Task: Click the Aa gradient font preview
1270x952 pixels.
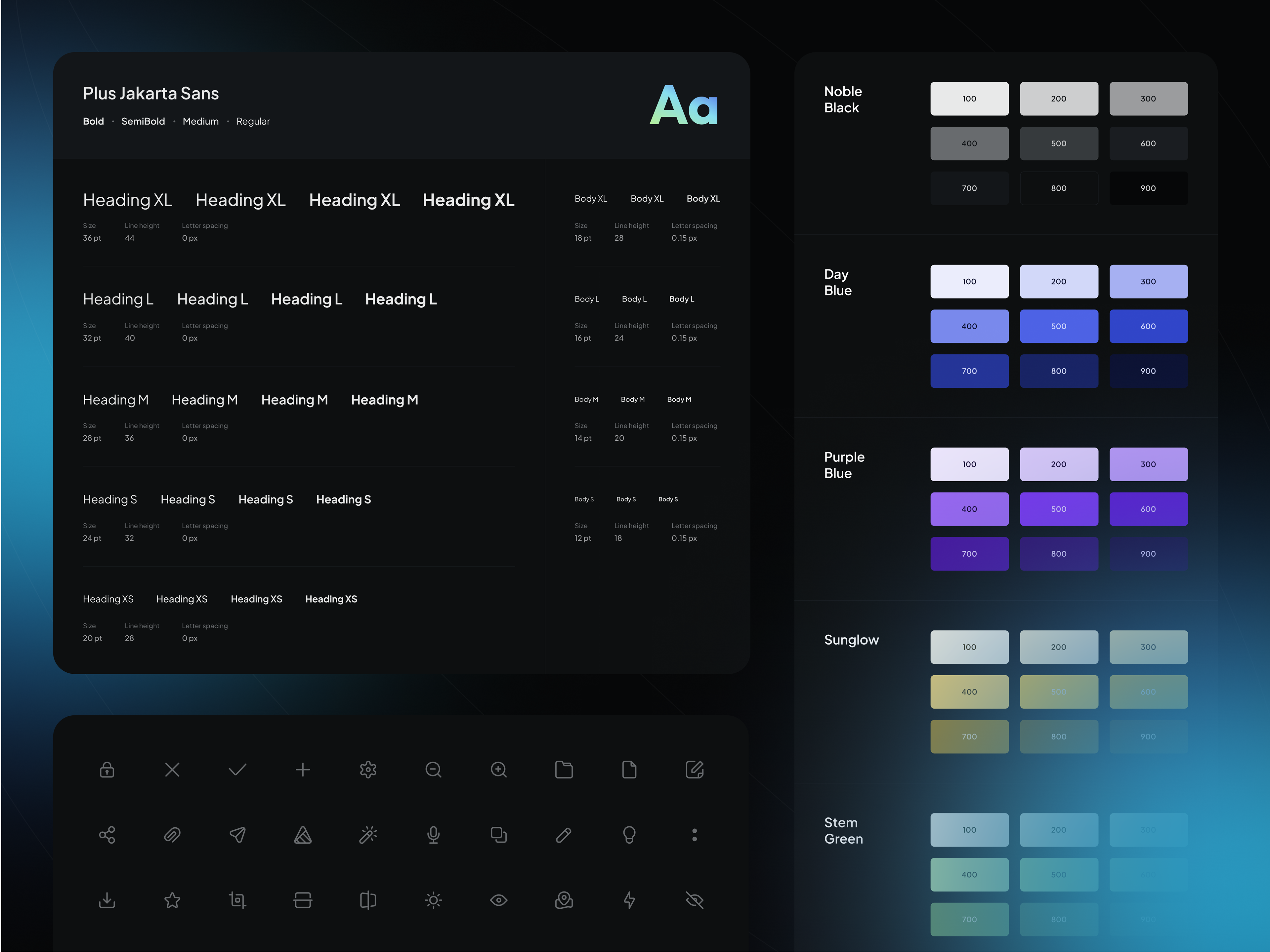Action: 684,105
